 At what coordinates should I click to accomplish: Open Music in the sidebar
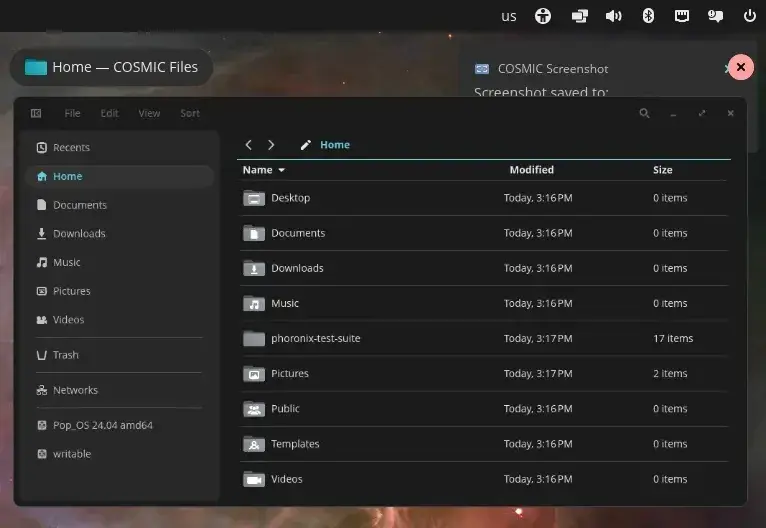point(120,262)
